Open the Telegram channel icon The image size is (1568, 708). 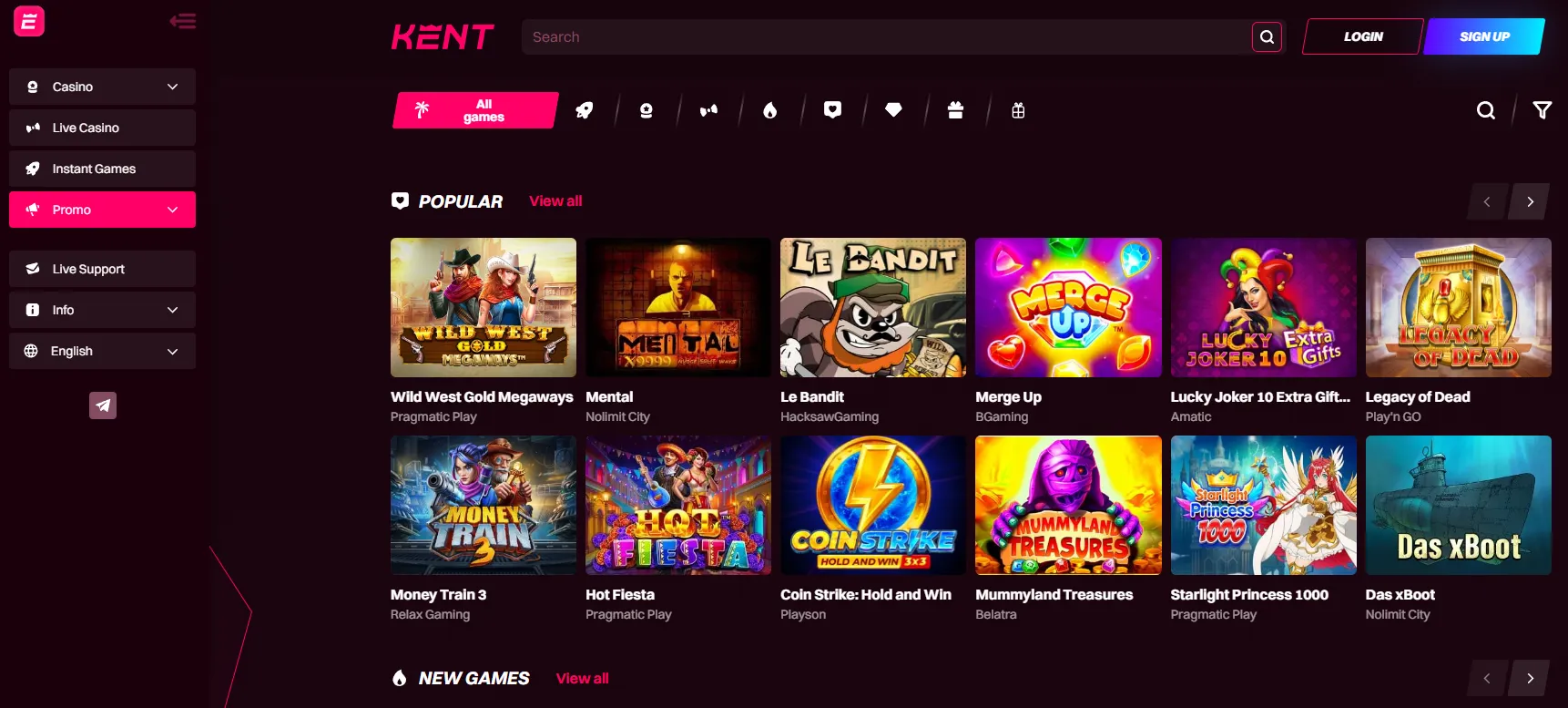pos(103,405)
